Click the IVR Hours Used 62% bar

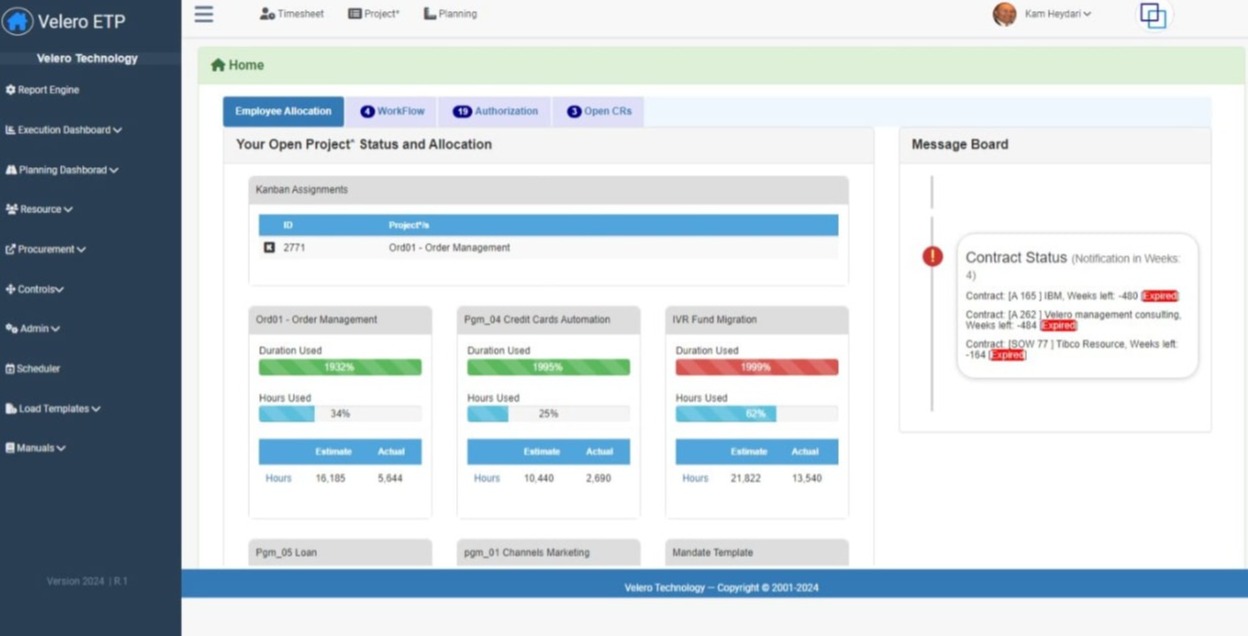point(757,414)
